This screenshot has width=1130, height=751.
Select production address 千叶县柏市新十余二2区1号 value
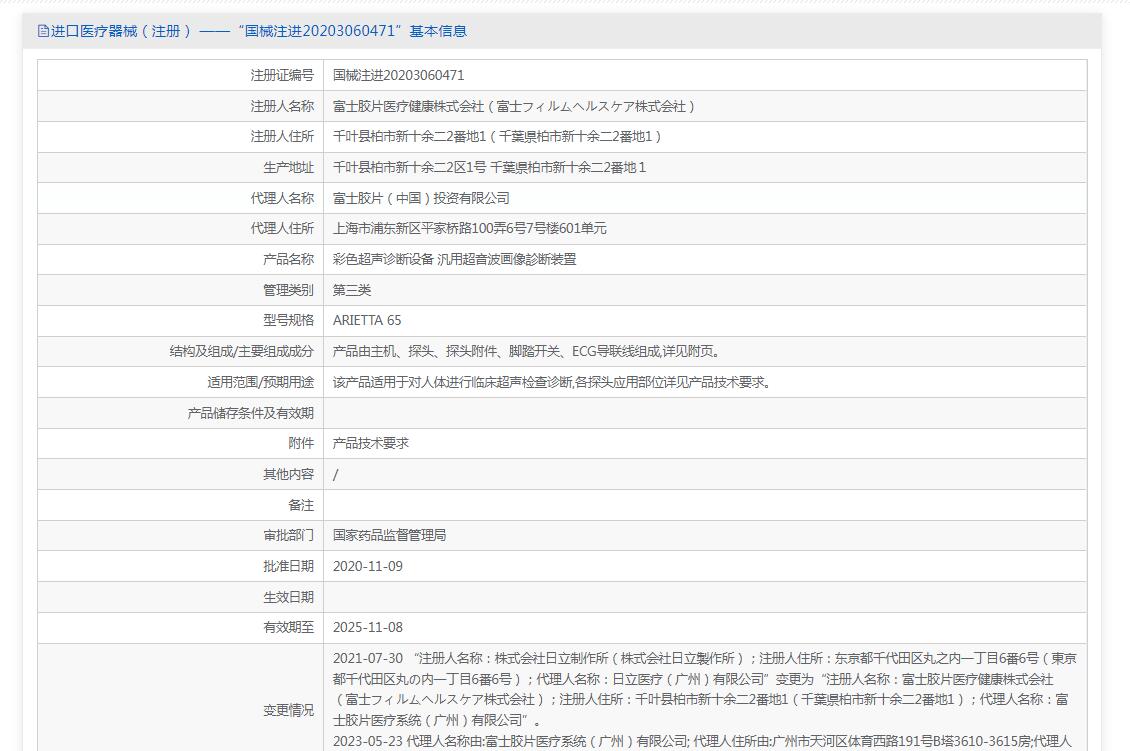489,167
